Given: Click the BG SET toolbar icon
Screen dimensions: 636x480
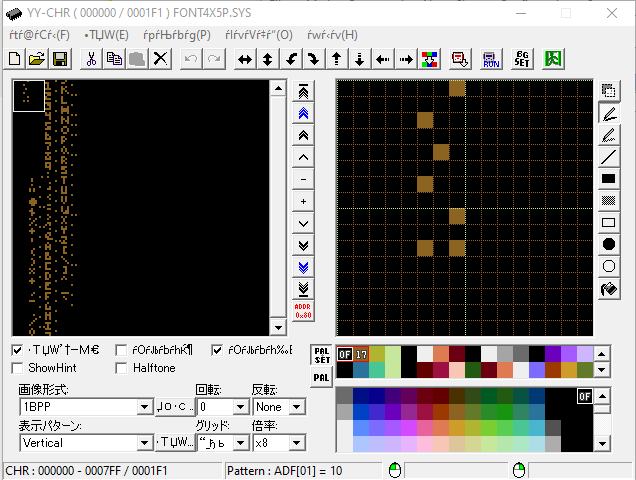Looking at the screenshot, I should click(x=521, y=59).
